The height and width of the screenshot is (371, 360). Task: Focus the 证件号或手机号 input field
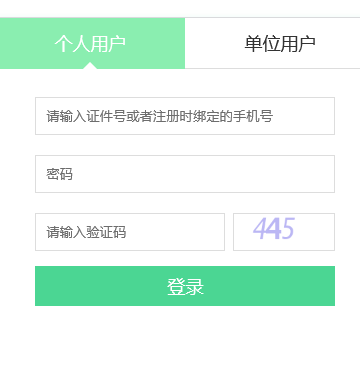(185, 116)
